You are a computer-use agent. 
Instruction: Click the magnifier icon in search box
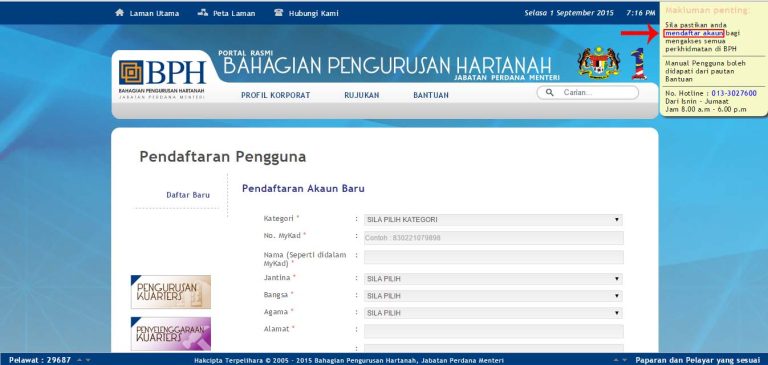pyautogui.click(x=550, y=92)
